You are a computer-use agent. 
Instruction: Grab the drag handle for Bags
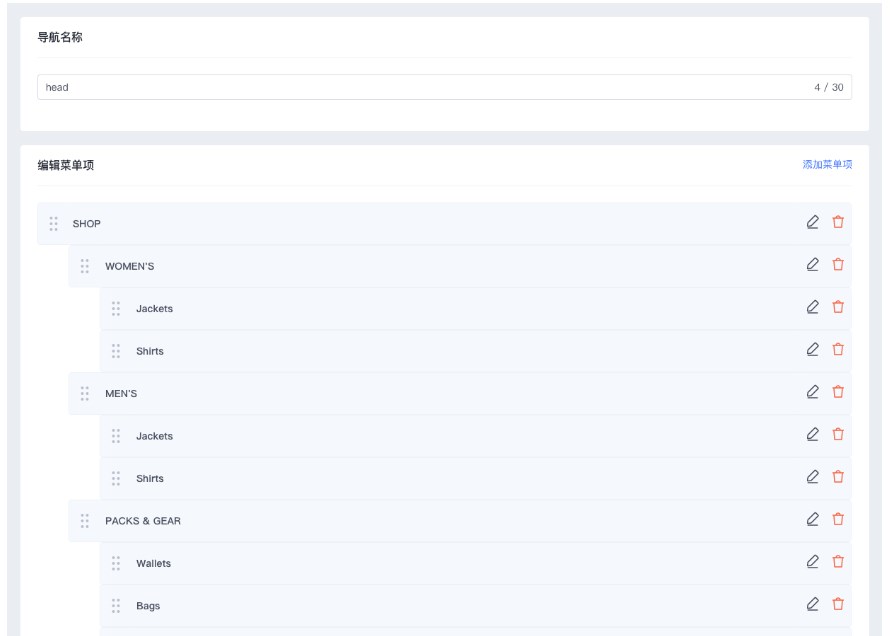tap(116, 606)
